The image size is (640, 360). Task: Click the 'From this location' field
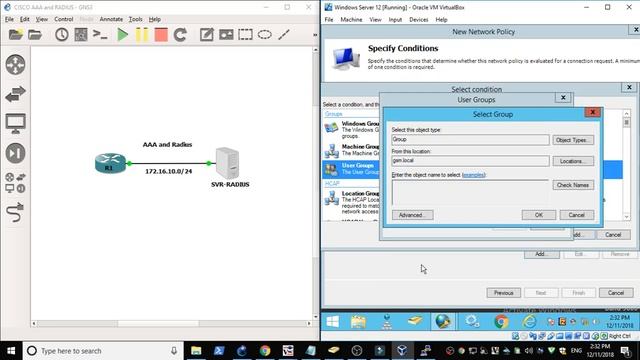click(470, 161)
